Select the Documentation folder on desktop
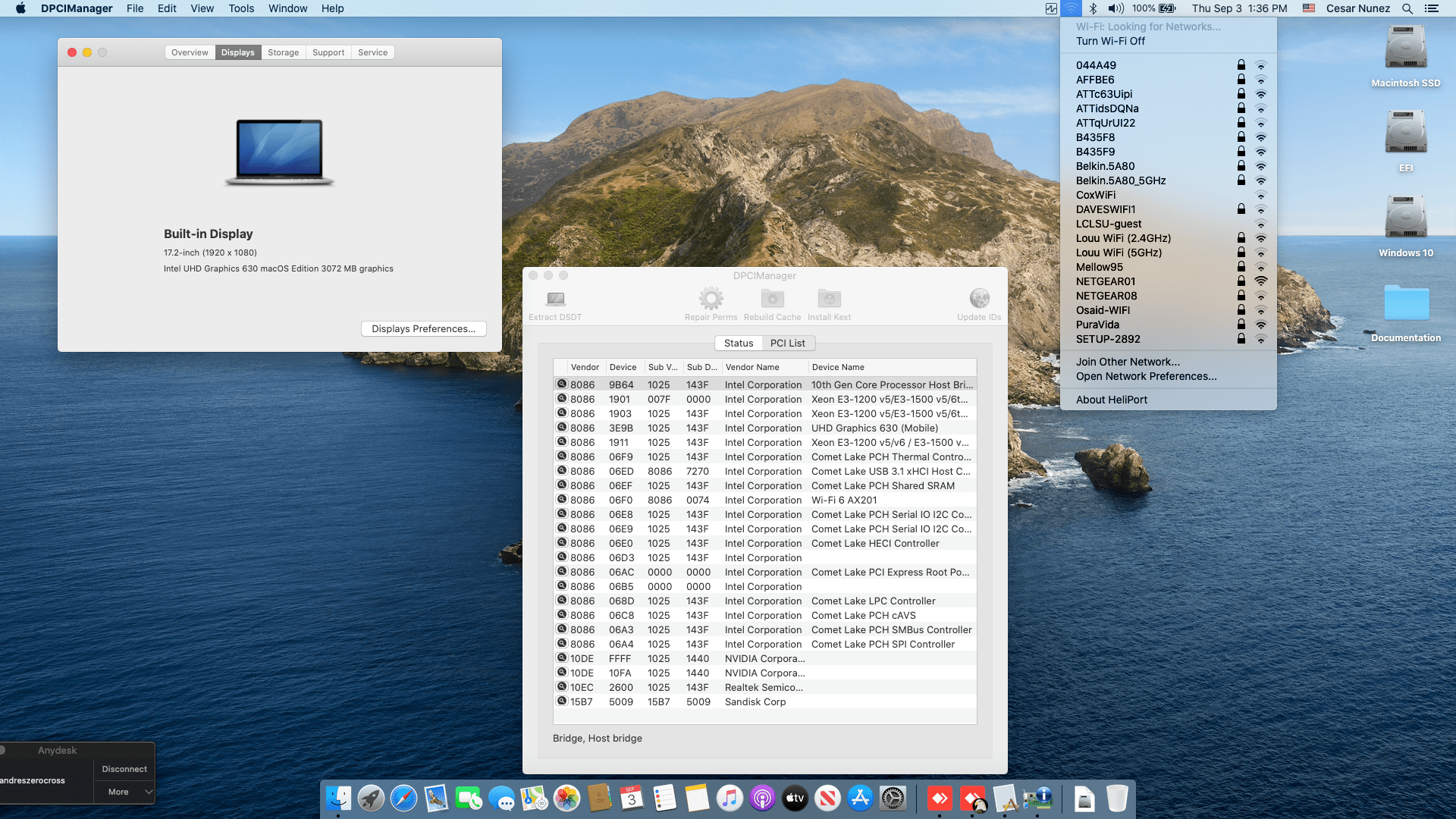 coord(1406,303)
